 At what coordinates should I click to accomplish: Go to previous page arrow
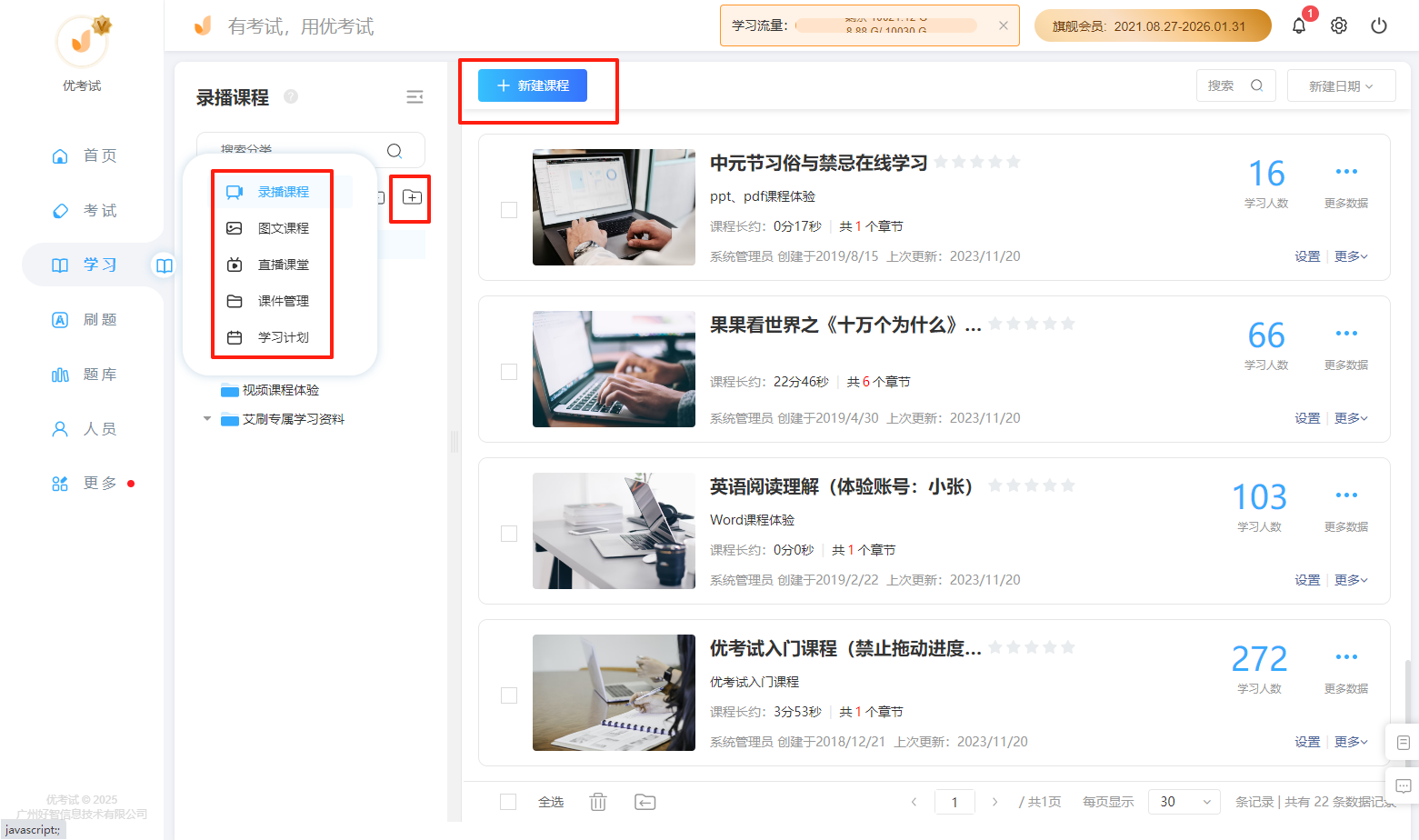pyautogui.click(x=914, y=802)
